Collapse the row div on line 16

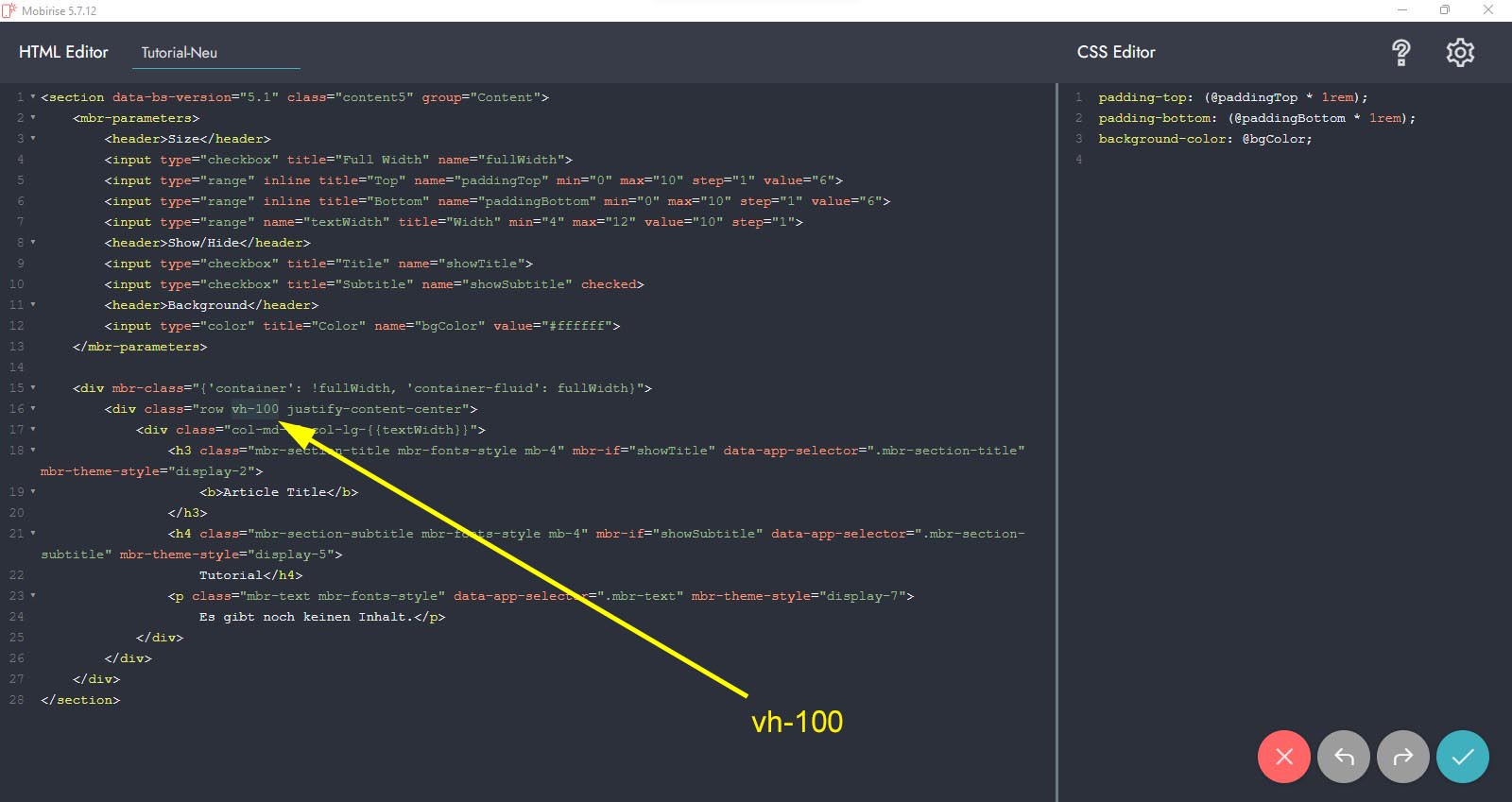pos(33,409)
